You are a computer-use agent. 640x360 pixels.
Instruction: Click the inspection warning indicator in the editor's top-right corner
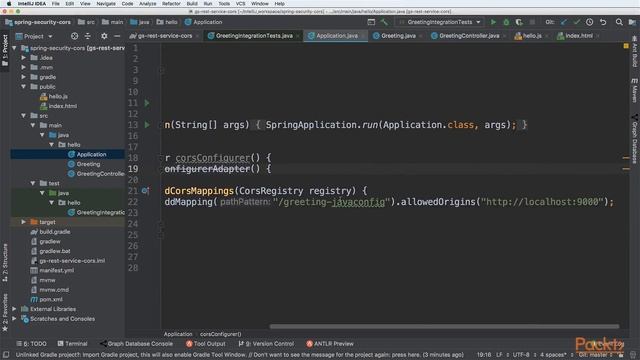[626, 46]
